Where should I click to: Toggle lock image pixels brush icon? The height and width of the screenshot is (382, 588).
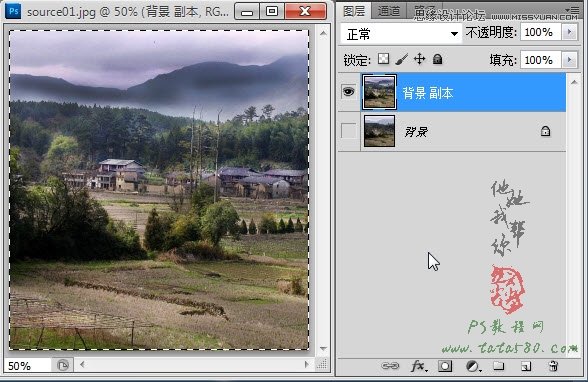(x=402, y=59)
